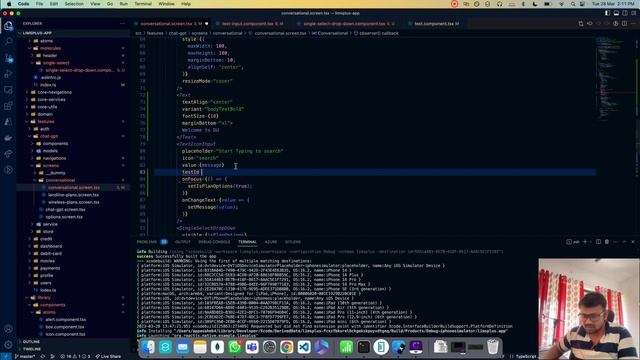Switch to OUTPUT panel tab
The height and width of the screenshot is (360, 640).
point(182,242)
